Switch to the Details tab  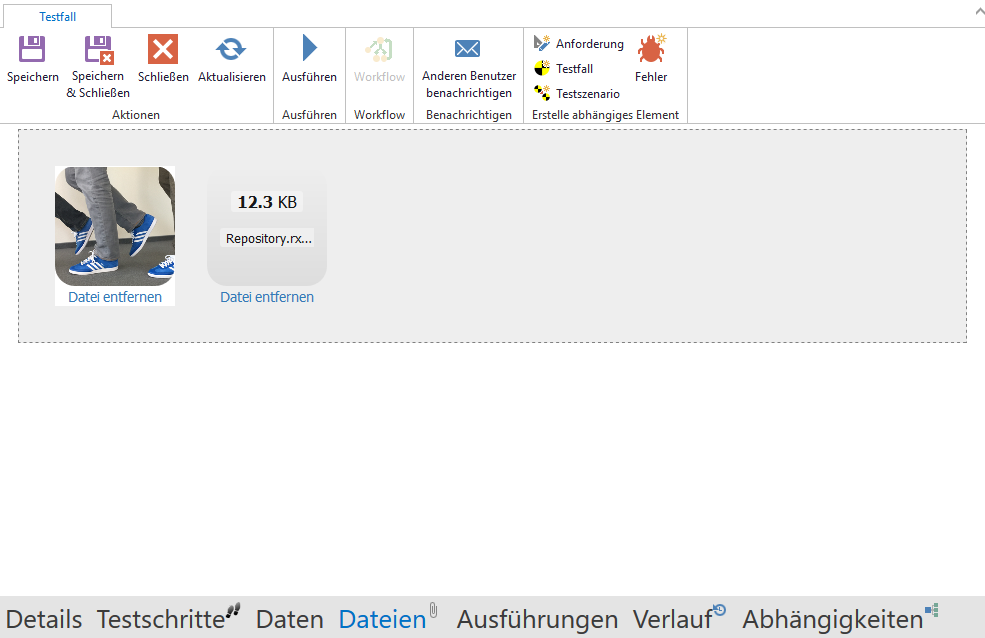tap(44, 619)
